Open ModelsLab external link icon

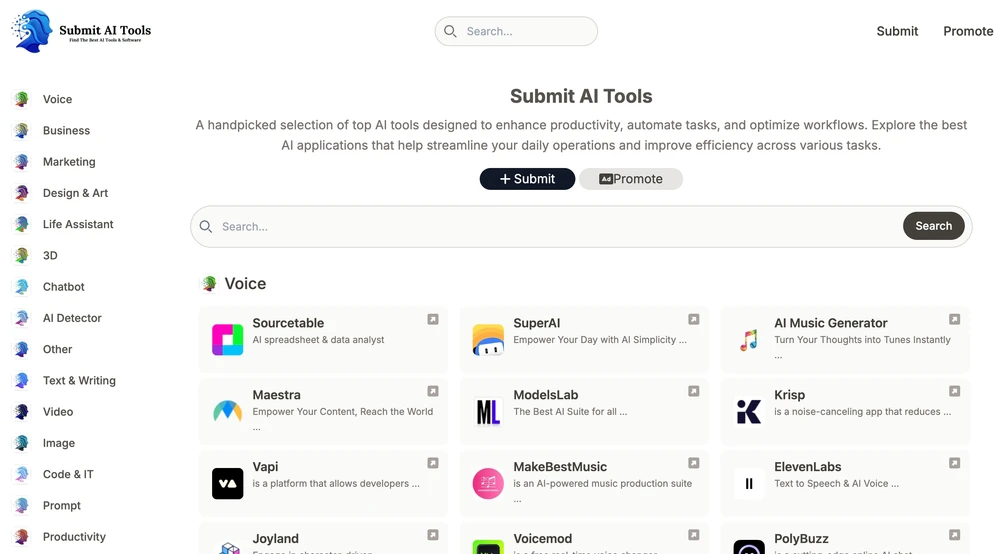click(x=694, y=391)
